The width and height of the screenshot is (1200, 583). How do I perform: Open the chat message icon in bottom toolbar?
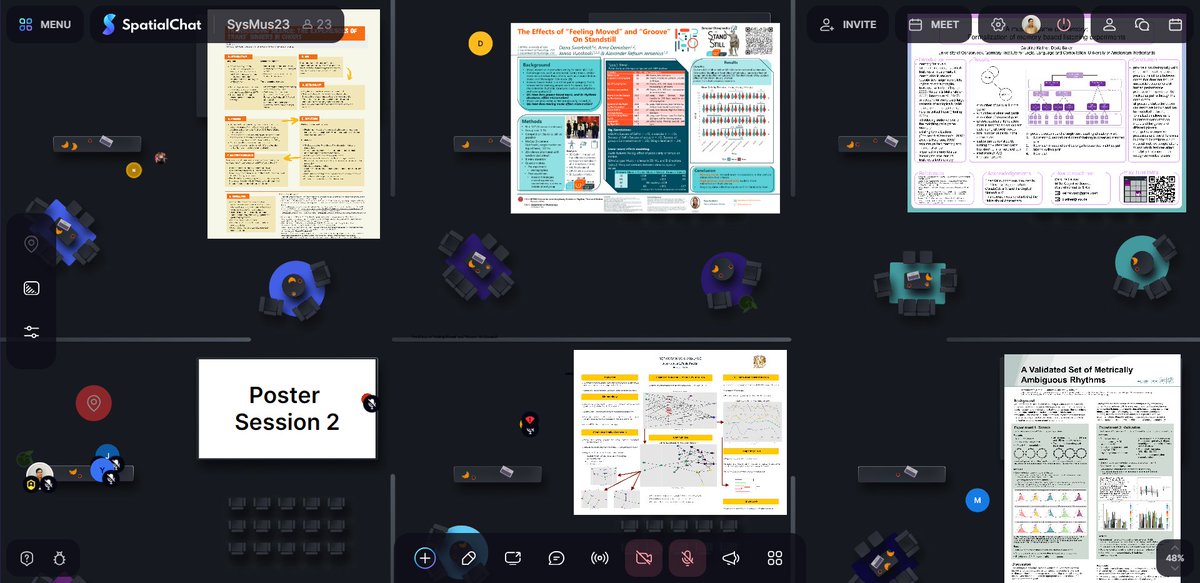[557, 558]
